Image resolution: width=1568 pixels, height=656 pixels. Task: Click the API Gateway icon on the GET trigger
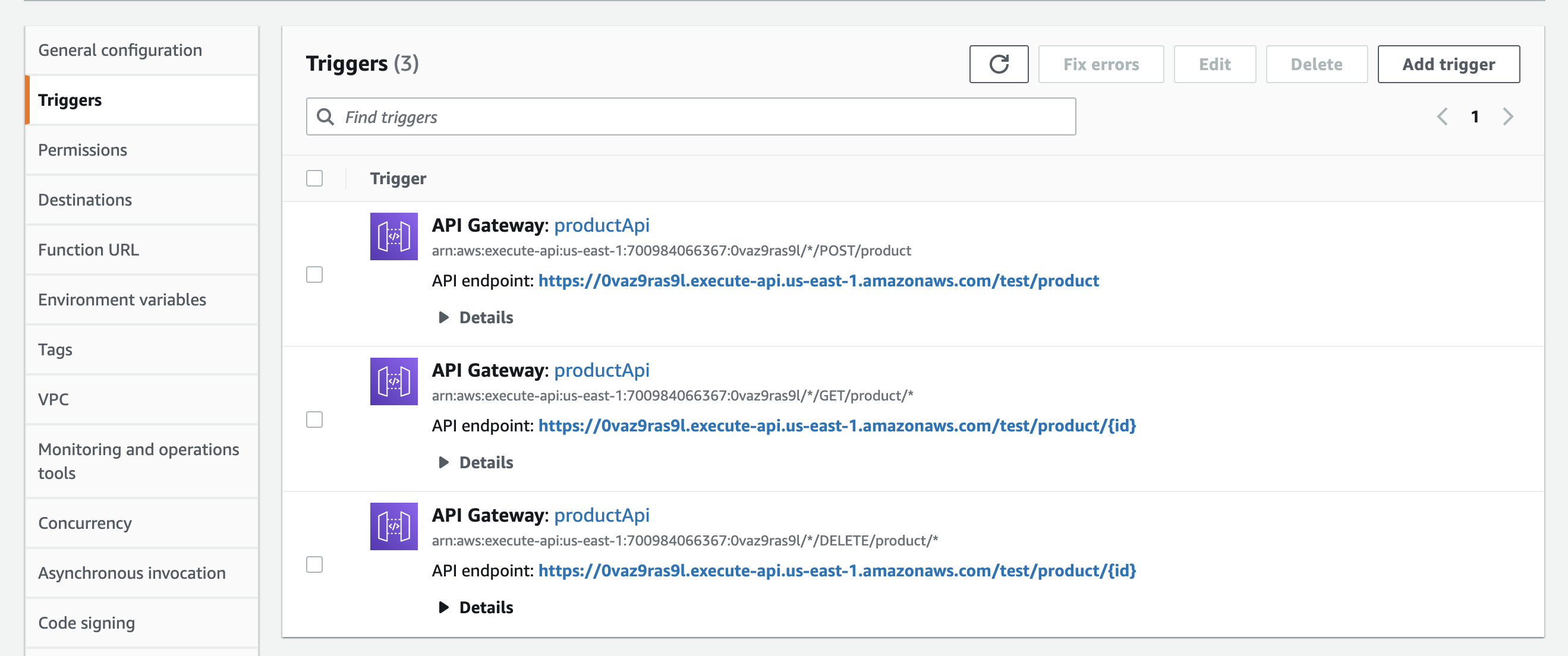coord(393,381)
